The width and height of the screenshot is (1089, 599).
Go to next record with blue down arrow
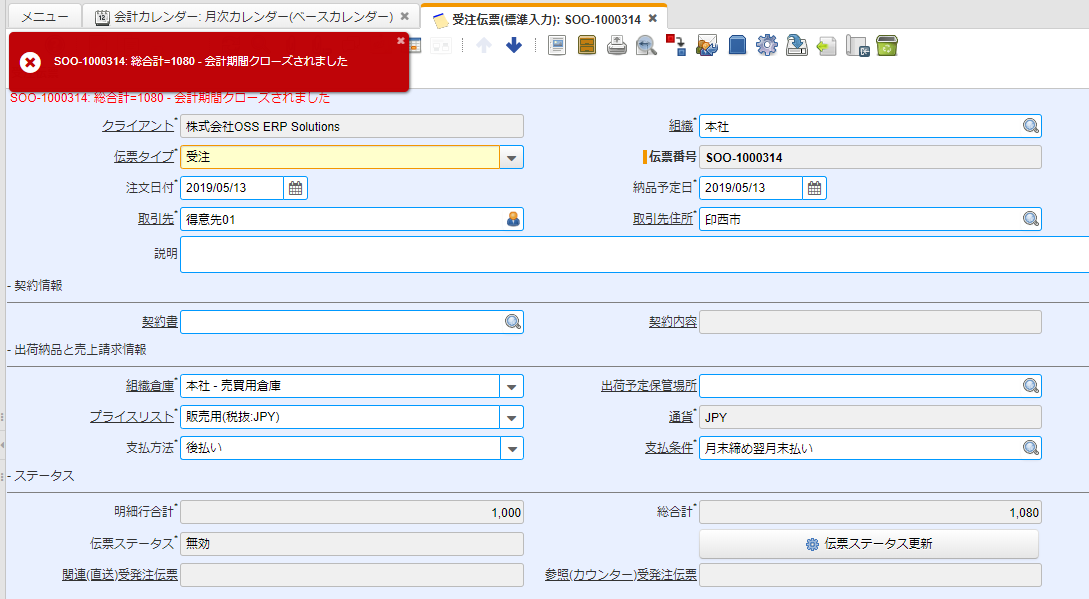pos(514,46)
